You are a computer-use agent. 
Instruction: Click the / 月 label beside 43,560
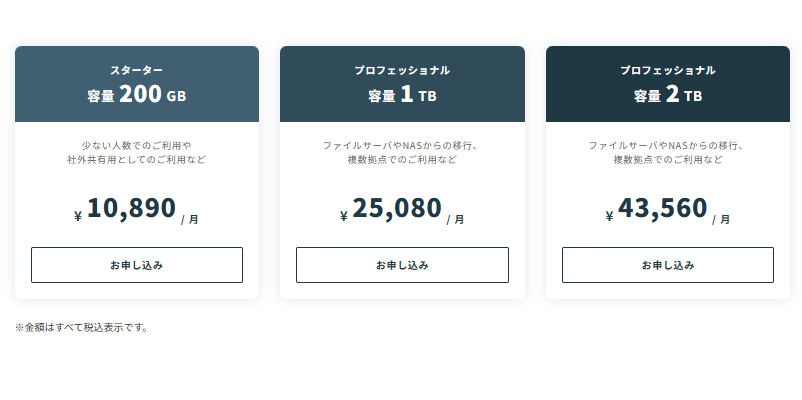(721, 219)
